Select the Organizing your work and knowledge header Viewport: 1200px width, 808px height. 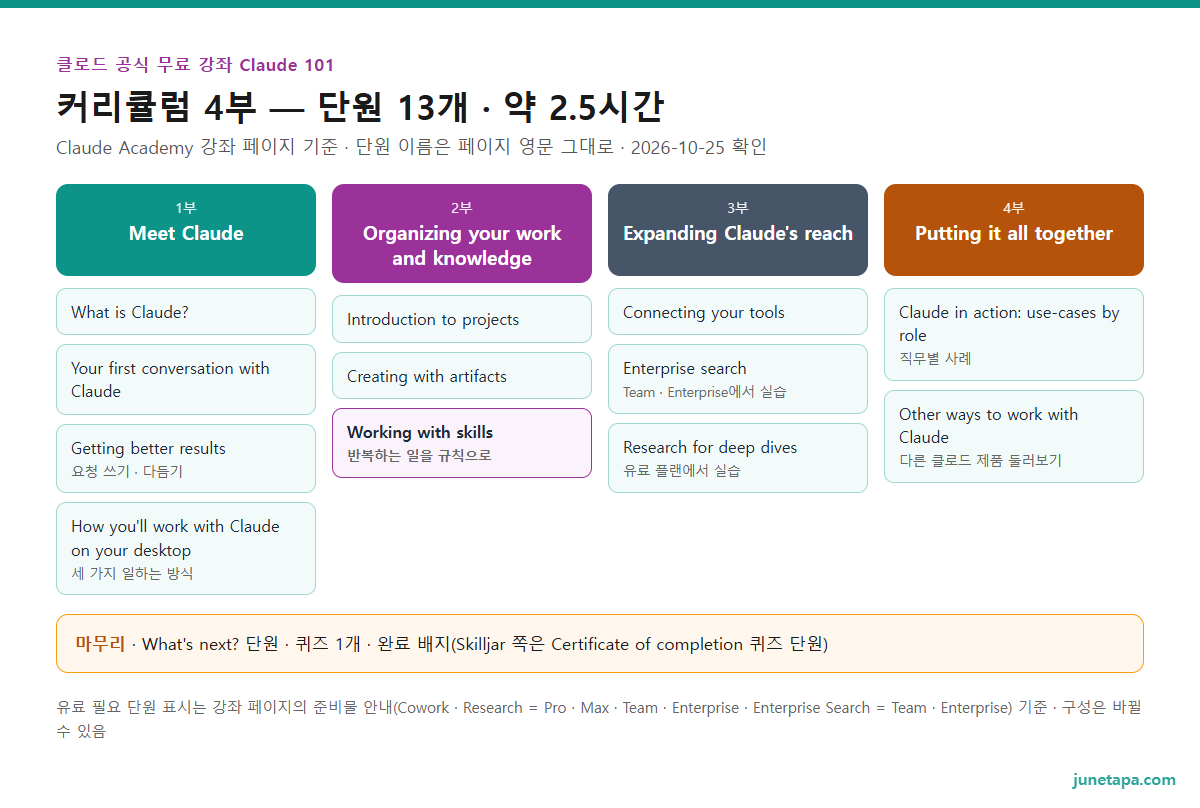tap(462, 233)
